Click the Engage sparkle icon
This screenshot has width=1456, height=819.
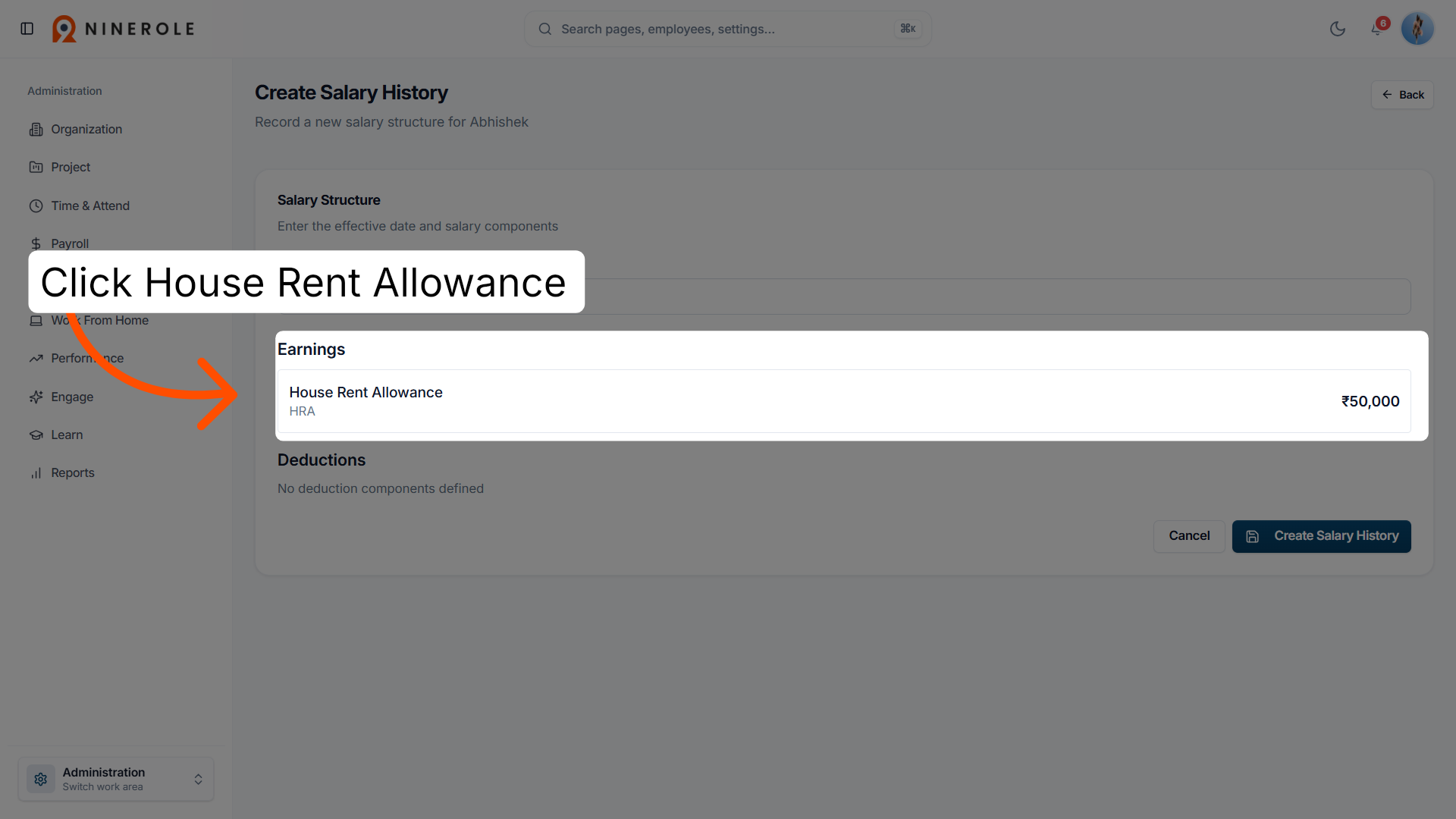click(36, 397)
